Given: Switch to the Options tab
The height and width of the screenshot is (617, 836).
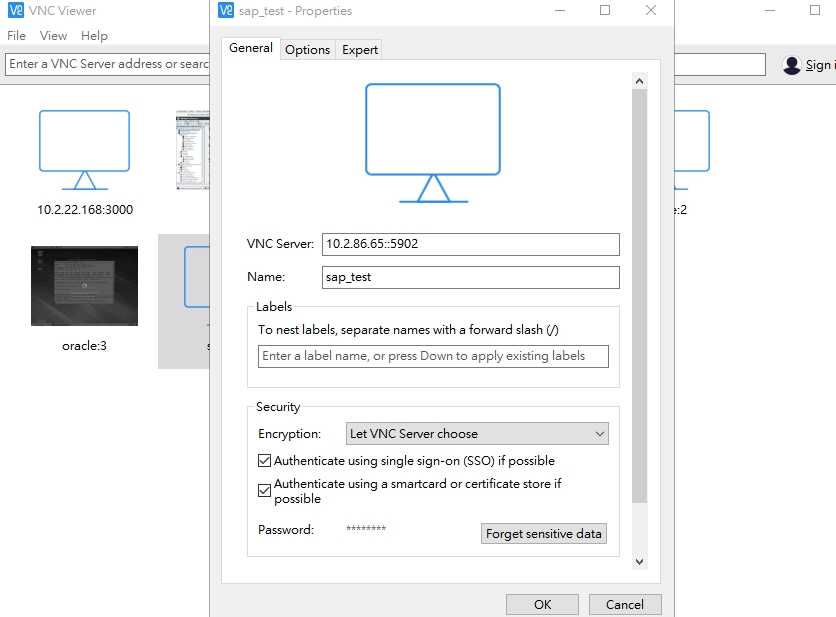Looking at the screenshot, I should (x=307, y=50).
